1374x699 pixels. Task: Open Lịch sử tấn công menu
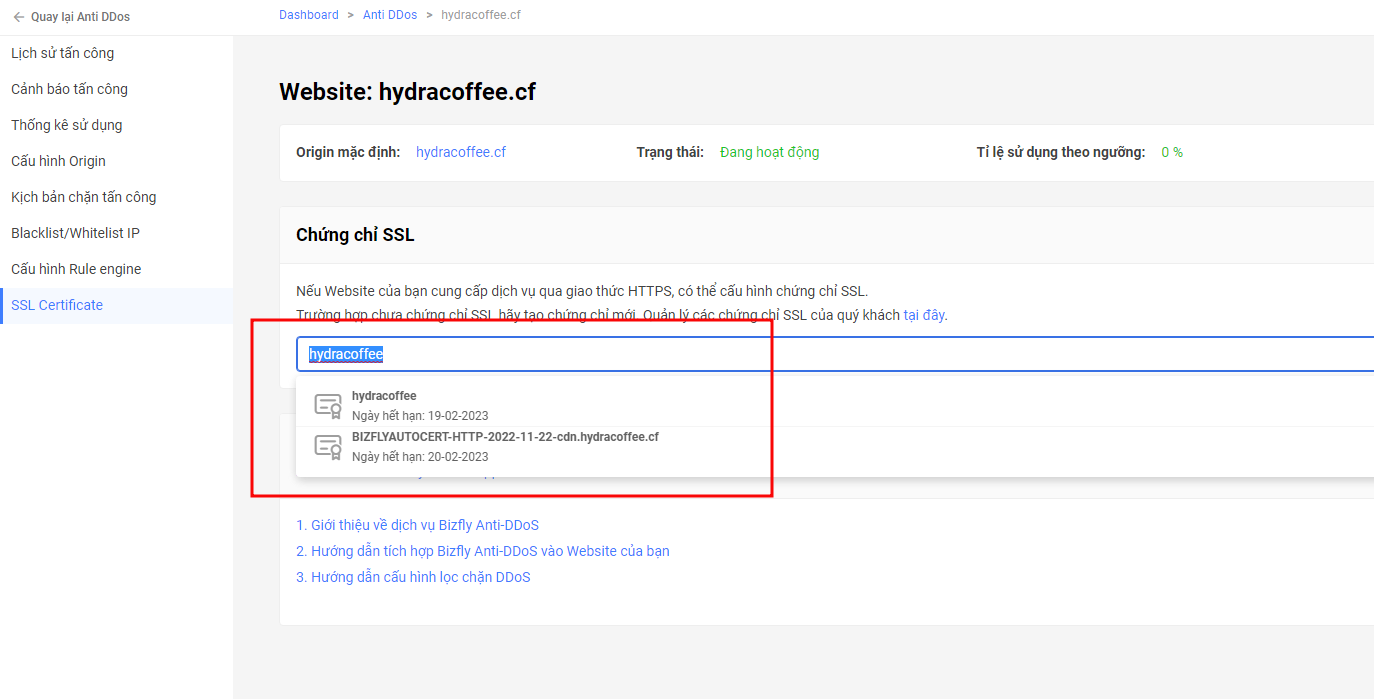pos(63,53)
